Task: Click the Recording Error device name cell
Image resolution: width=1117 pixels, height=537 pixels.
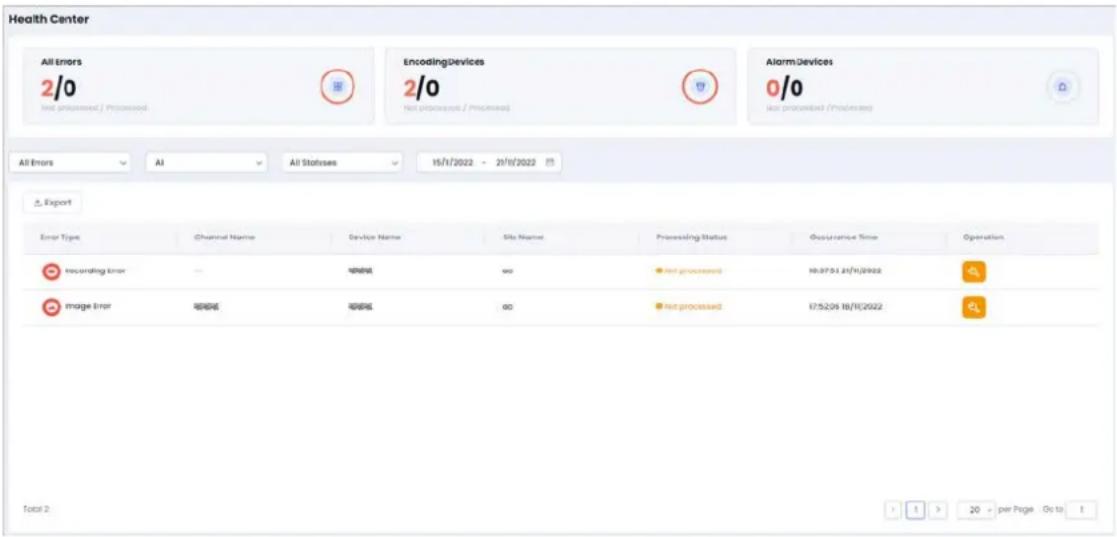Action: click(361, 271)
